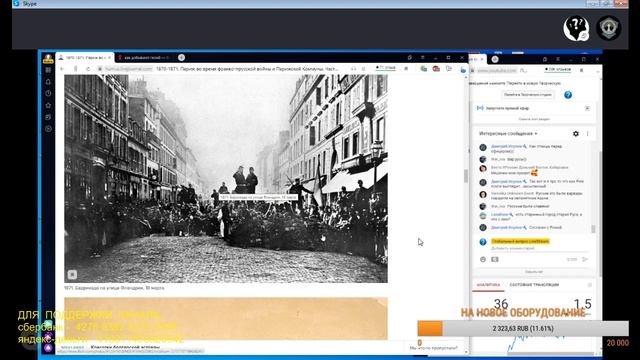Screen dimensions: 640x360
Task: Click the green-blue extension icon in toolbar
Action: (x=424, y=69)
